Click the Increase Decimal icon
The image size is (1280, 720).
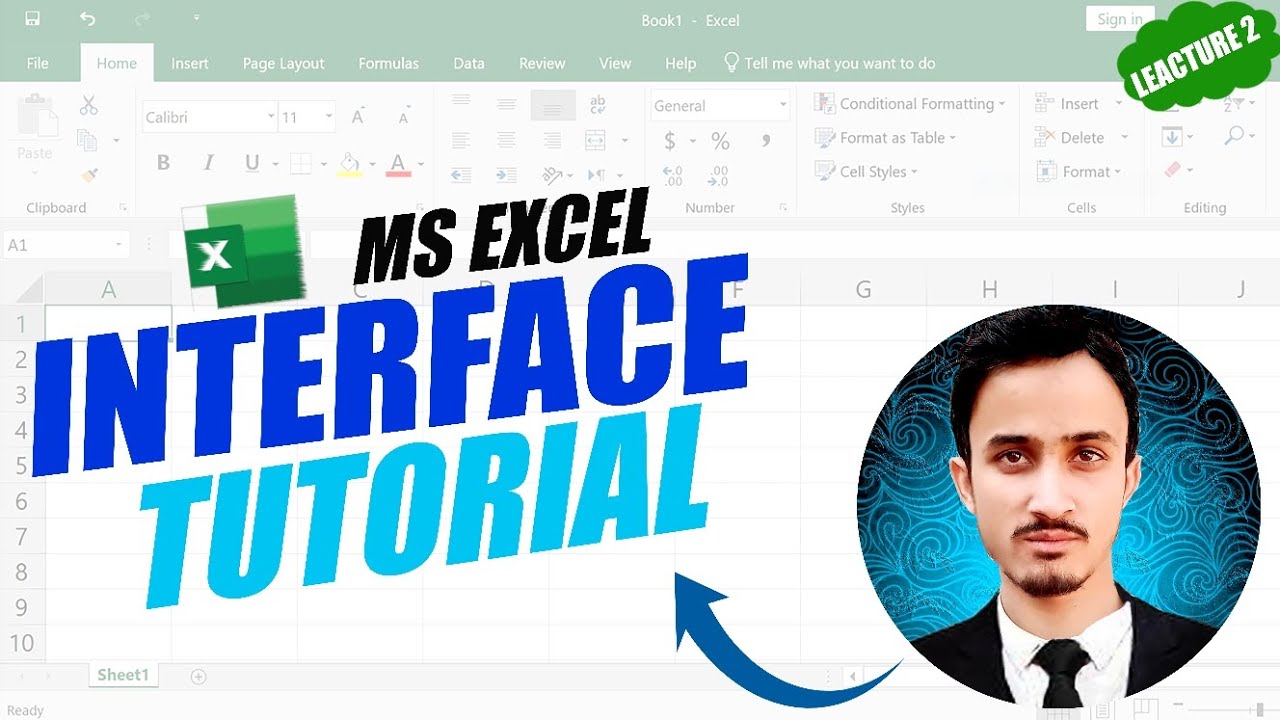pyautogui.click(x=672, y=177)
